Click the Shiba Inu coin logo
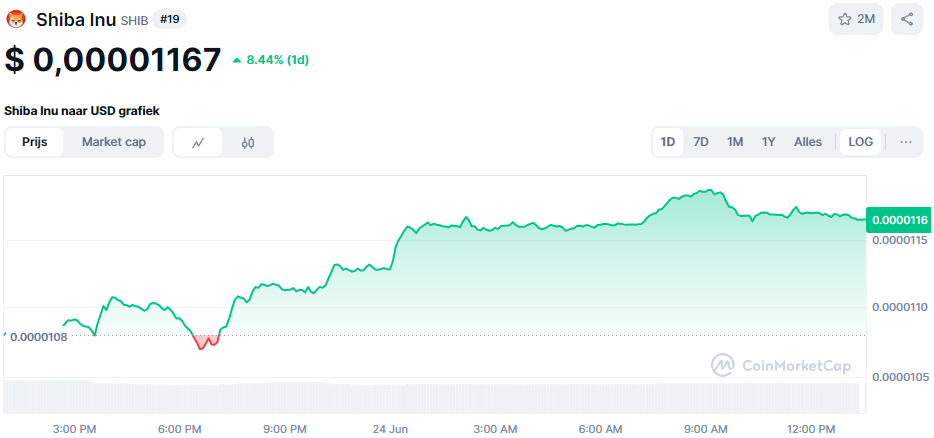 [15, 19]
